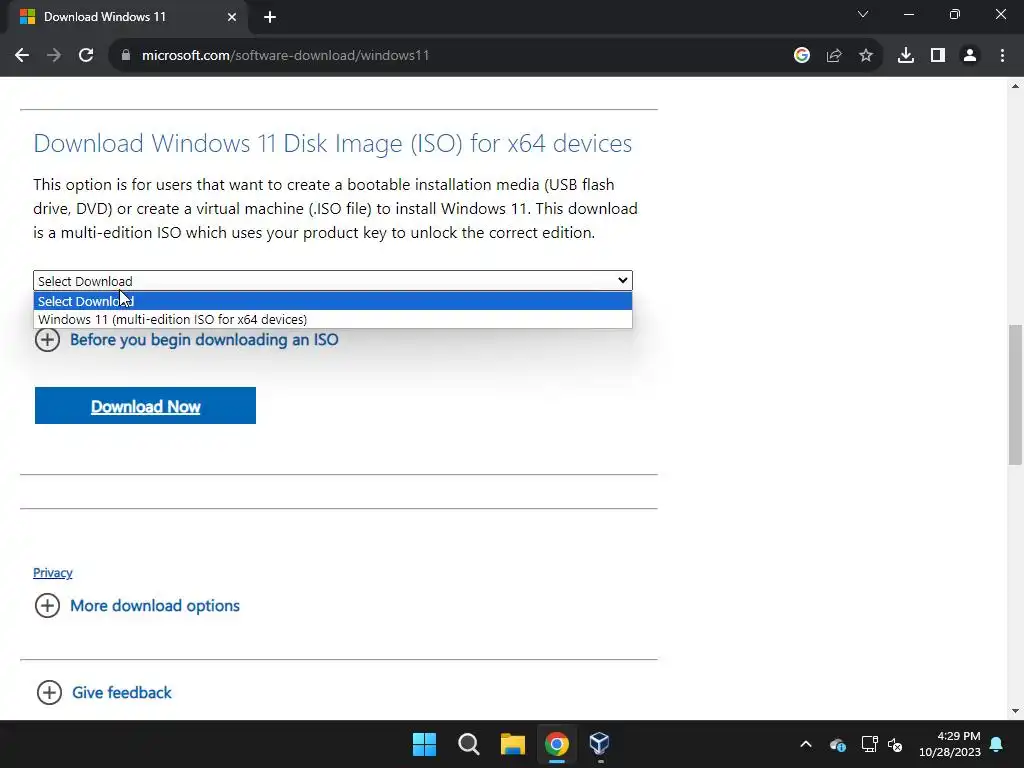Click the address bar URL

click(x=285, y=56)
